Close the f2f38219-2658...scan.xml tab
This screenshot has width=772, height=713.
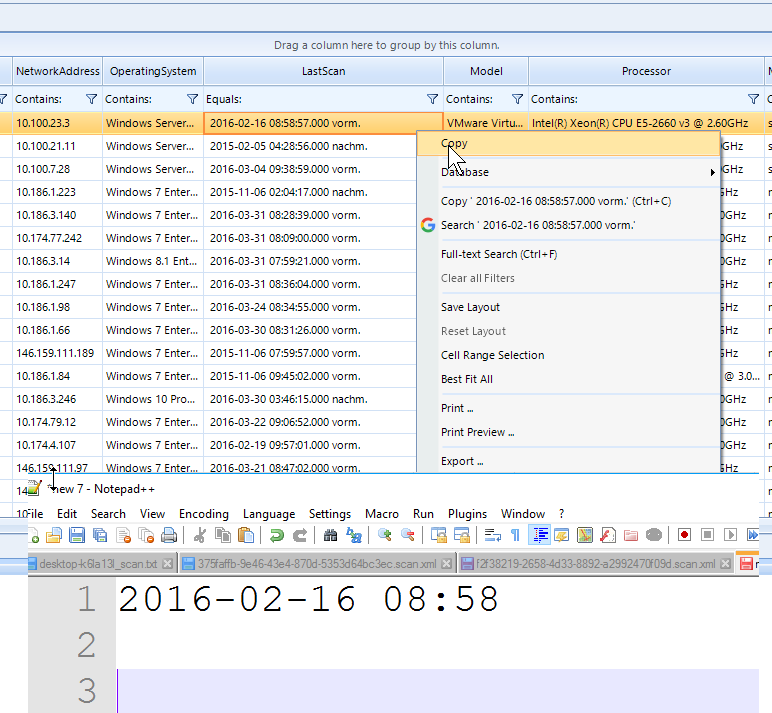(x=725, y=564)
